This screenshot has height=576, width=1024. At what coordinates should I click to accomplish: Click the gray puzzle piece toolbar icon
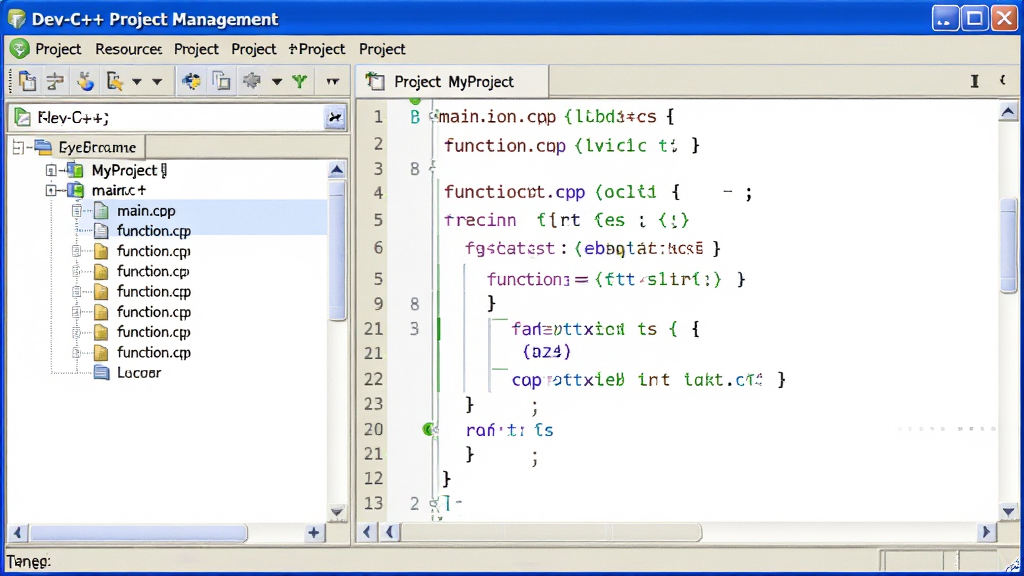coord(252,81)
